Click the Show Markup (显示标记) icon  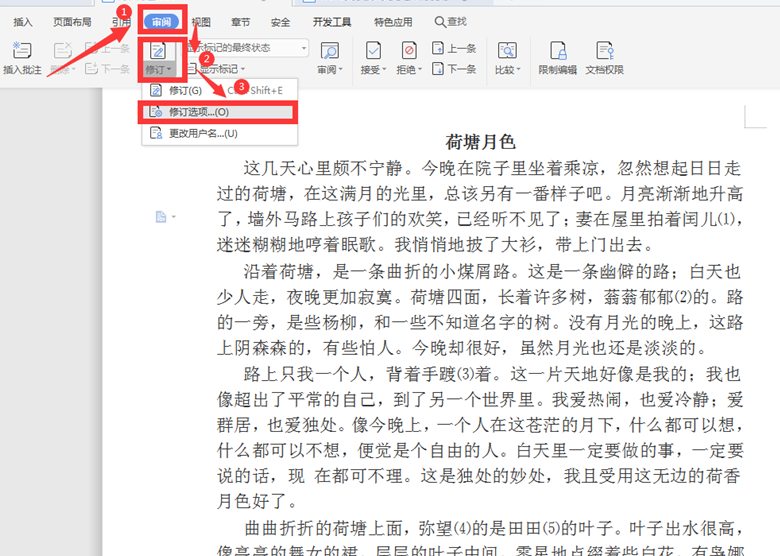coord(192,69)
